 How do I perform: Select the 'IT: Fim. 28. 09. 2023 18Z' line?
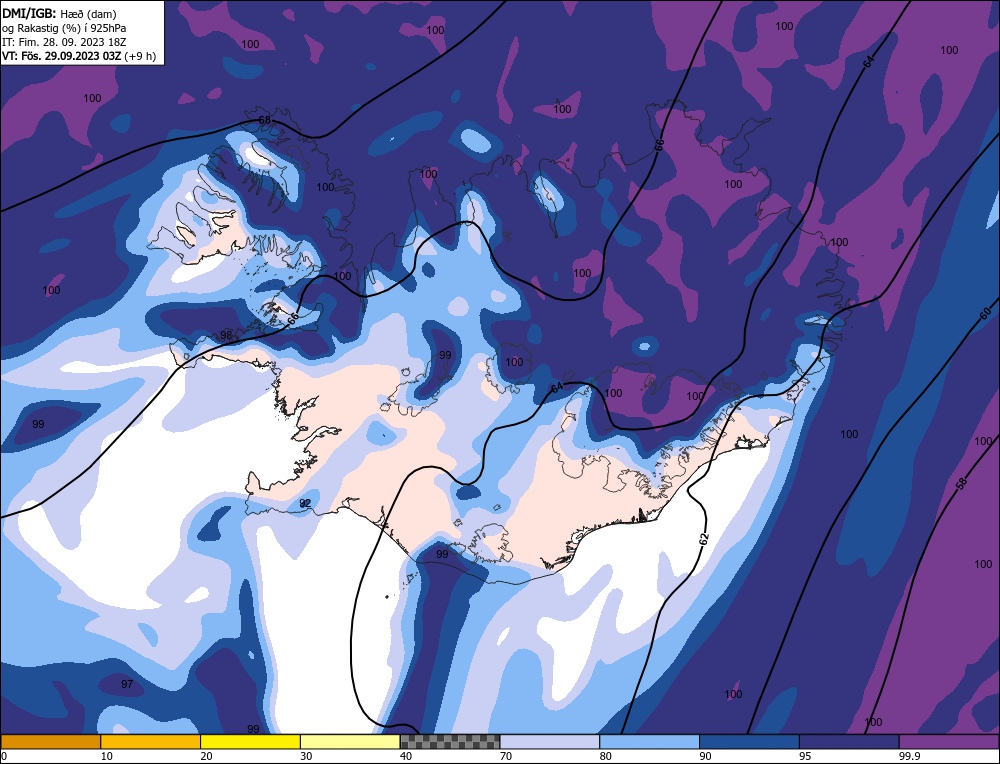coord(64,42)
